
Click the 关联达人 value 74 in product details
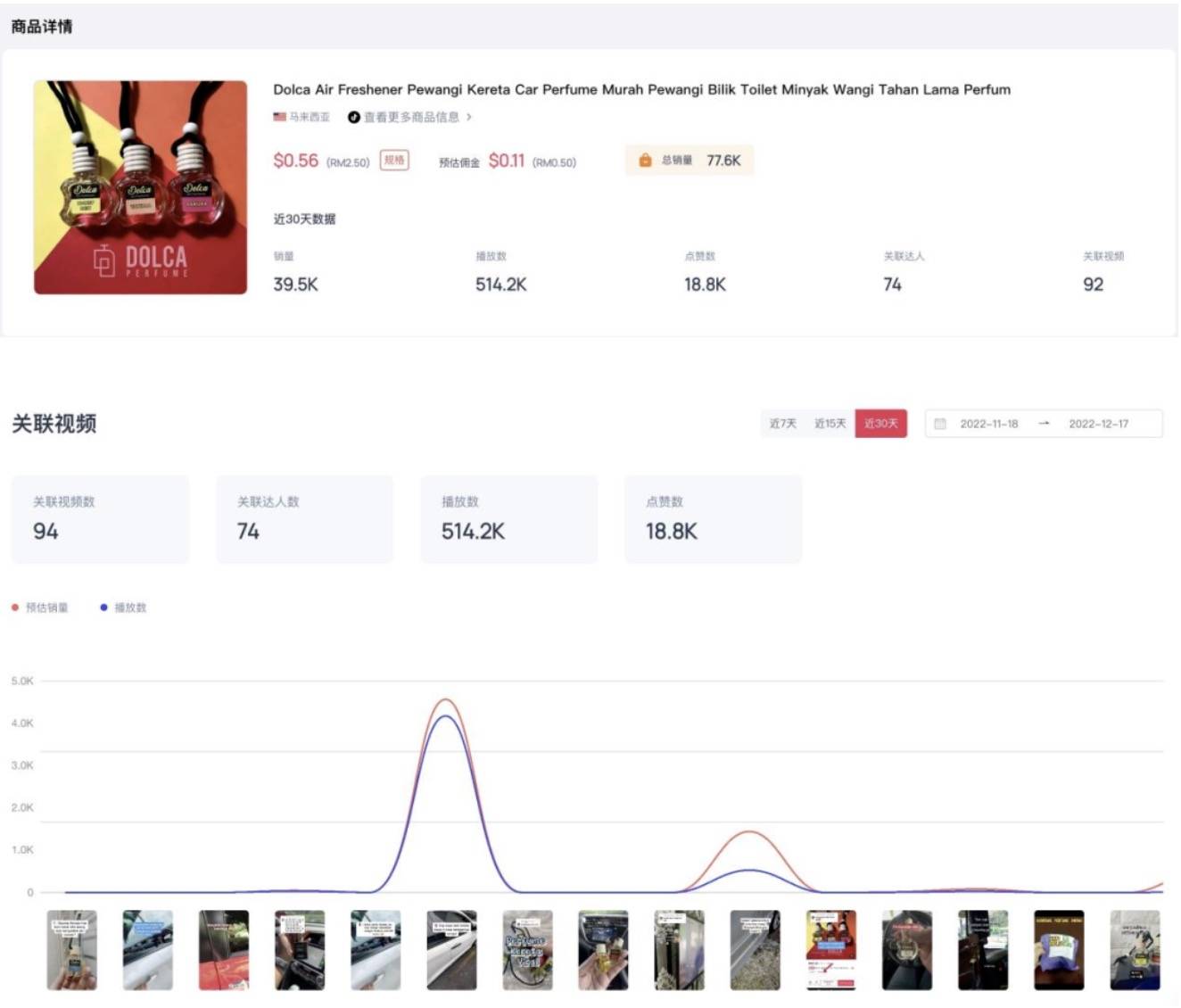tap(892, 285)
